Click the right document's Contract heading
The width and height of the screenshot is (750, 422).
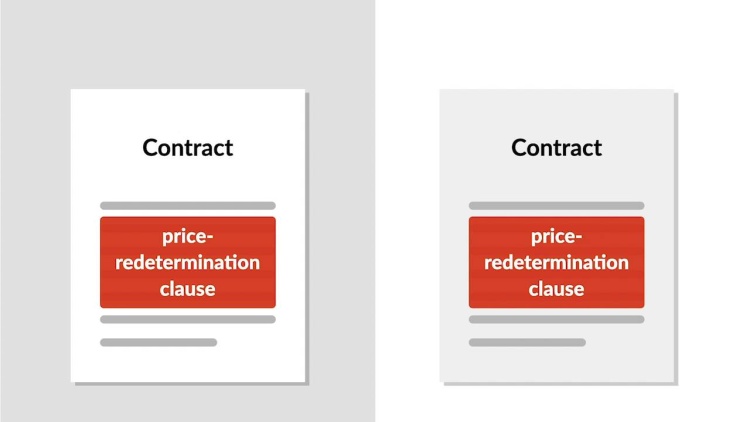pos(556,147)
